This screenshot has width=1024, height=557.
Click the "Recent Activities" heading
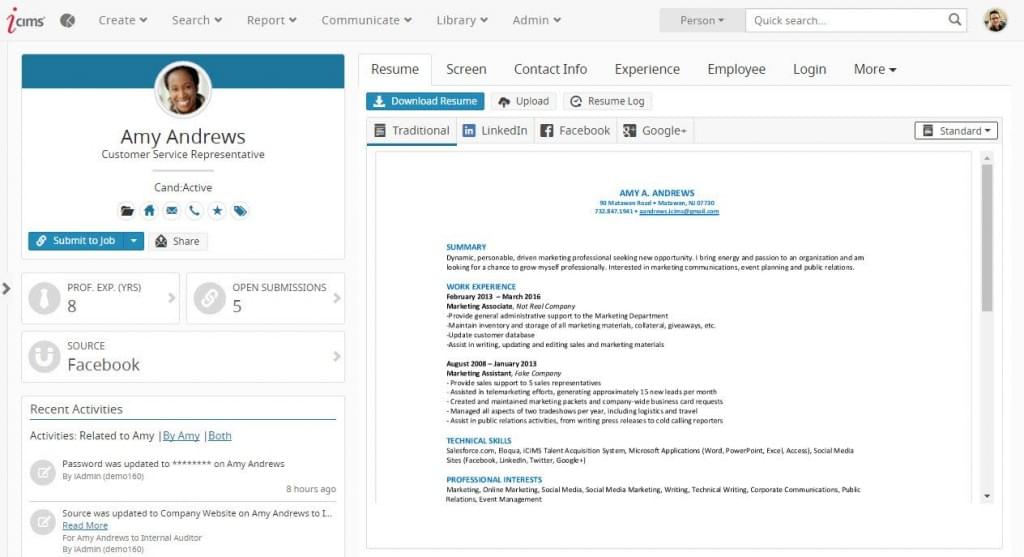[76, 409]
